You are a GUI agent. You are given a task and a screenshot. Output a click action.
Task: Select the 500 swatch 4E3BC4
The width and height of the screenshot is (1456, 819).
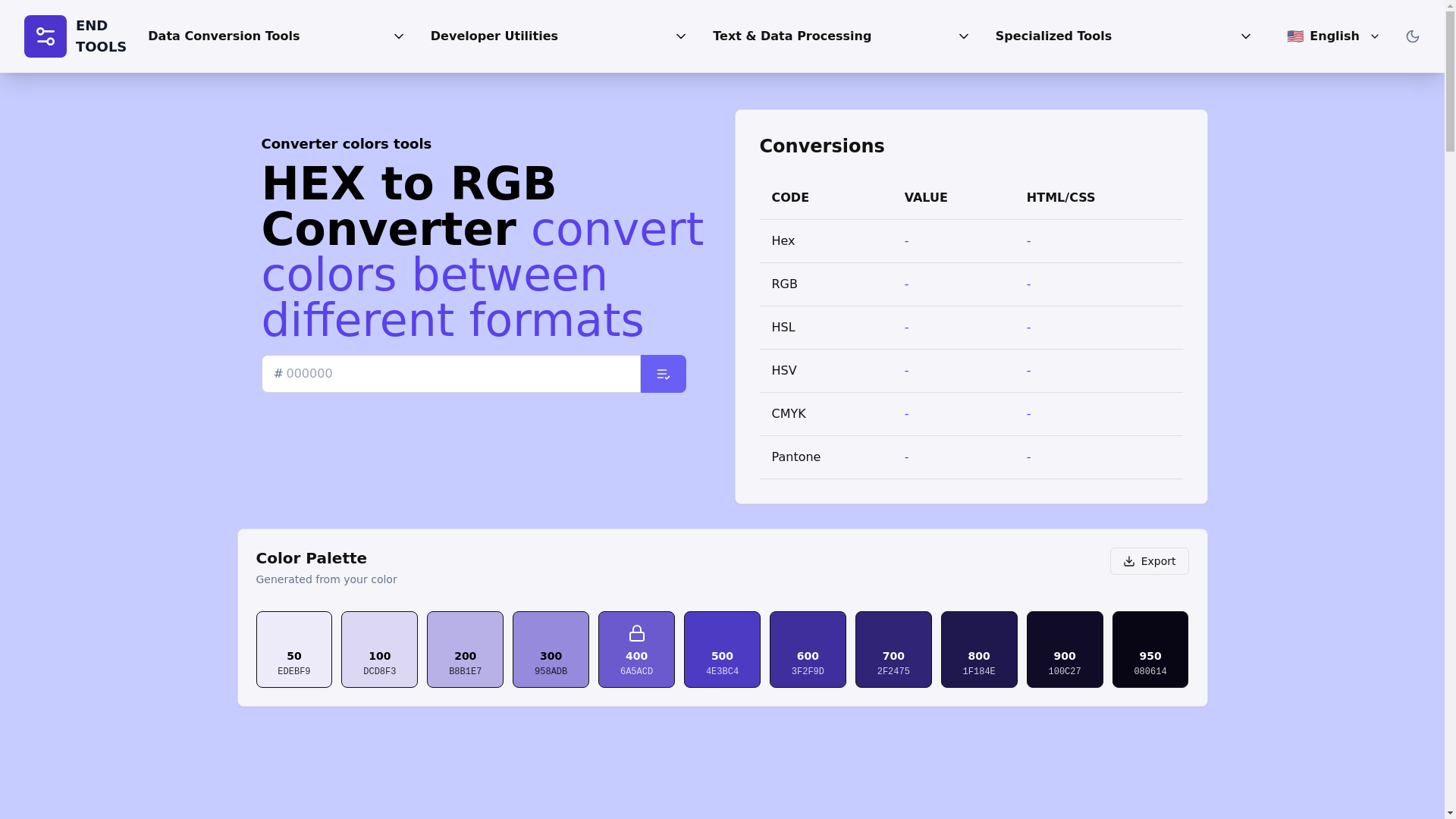pyautogui.click(x=722, y=650)
